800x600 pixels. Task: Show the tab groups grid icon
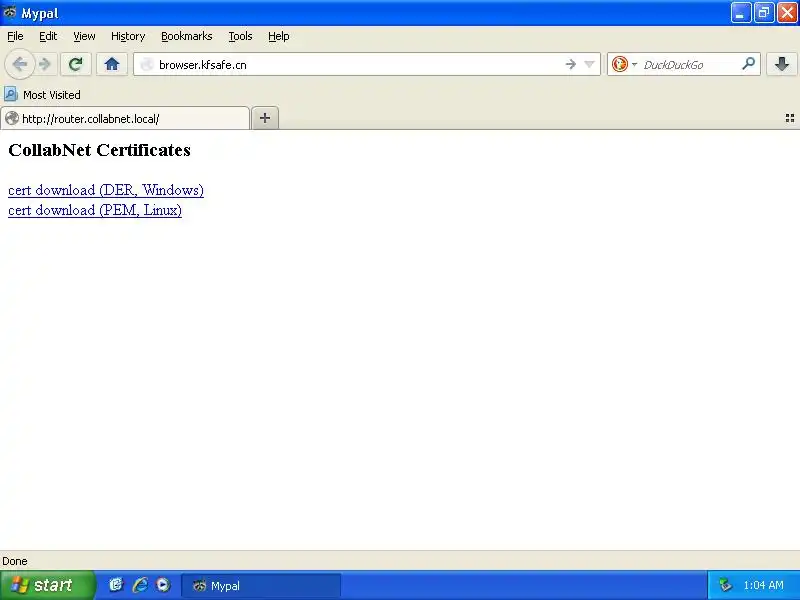click(x=789, y=118)
